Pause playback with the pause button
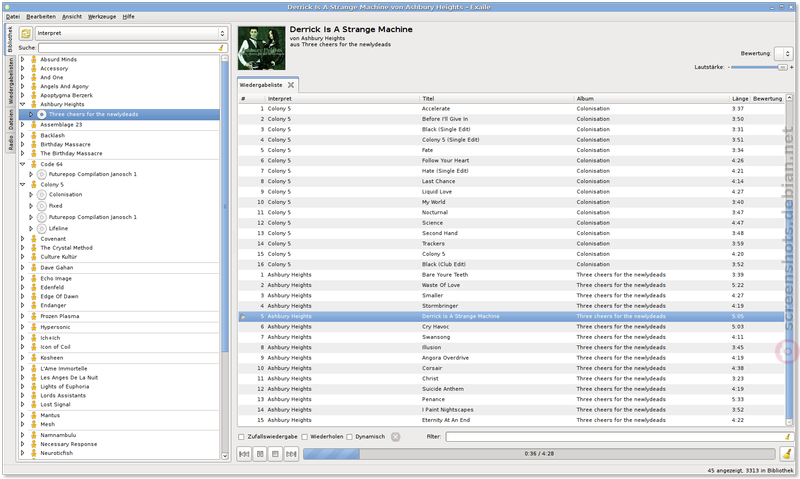Screen dimensions: 800x479 pos(260,453)
